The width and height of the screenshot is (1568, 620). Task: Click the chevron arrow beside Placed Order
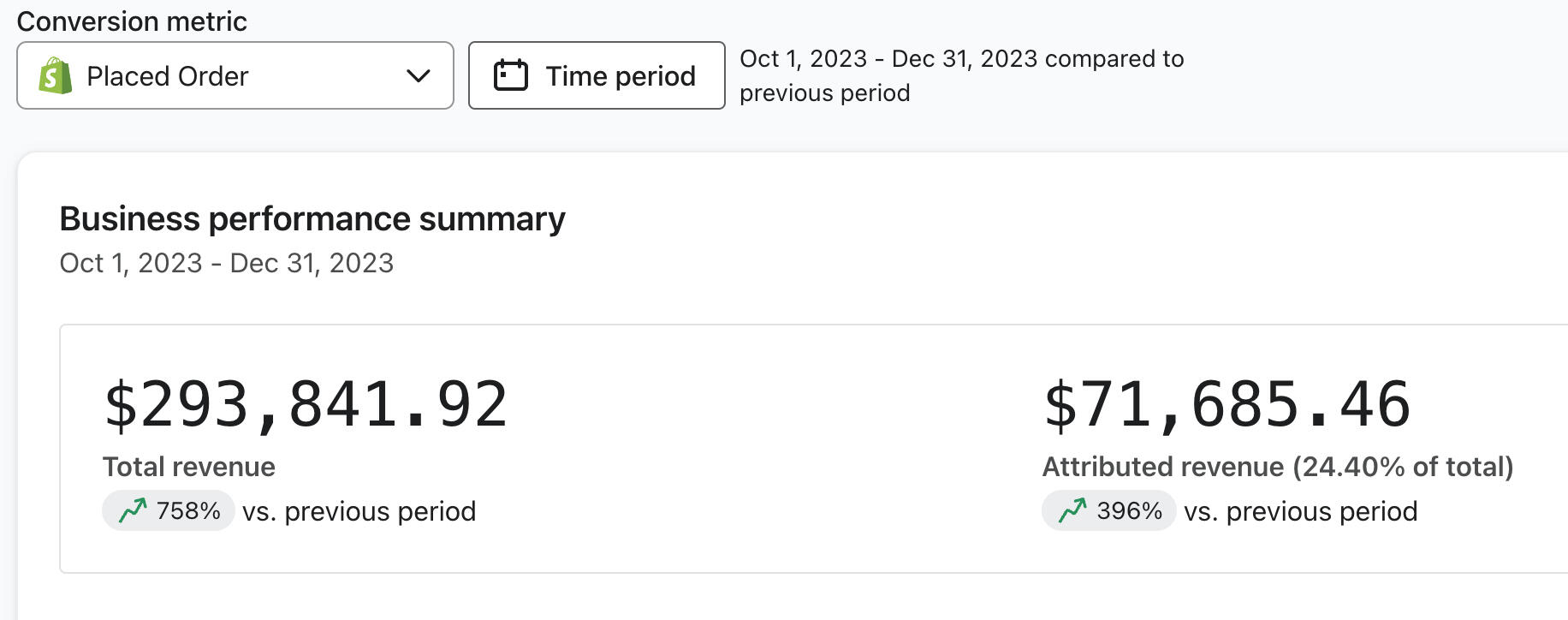pos(418,76)
